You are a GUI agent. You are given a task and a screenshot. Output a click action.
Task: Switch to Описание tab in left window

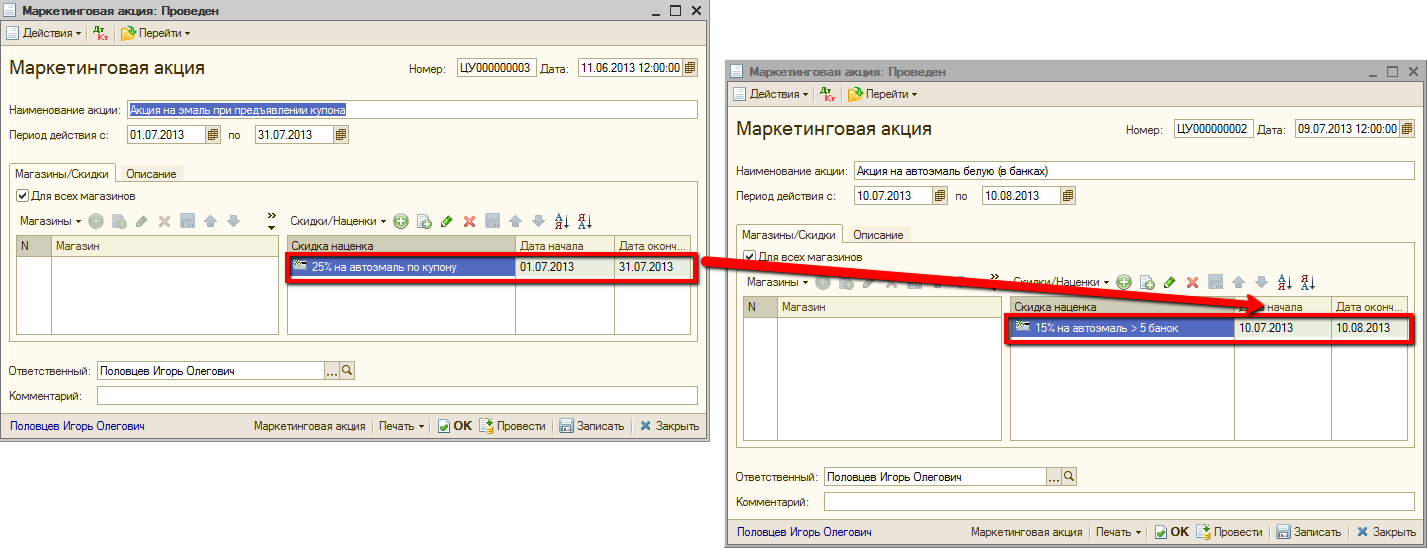pyautogui.click(x=151, y=174)
